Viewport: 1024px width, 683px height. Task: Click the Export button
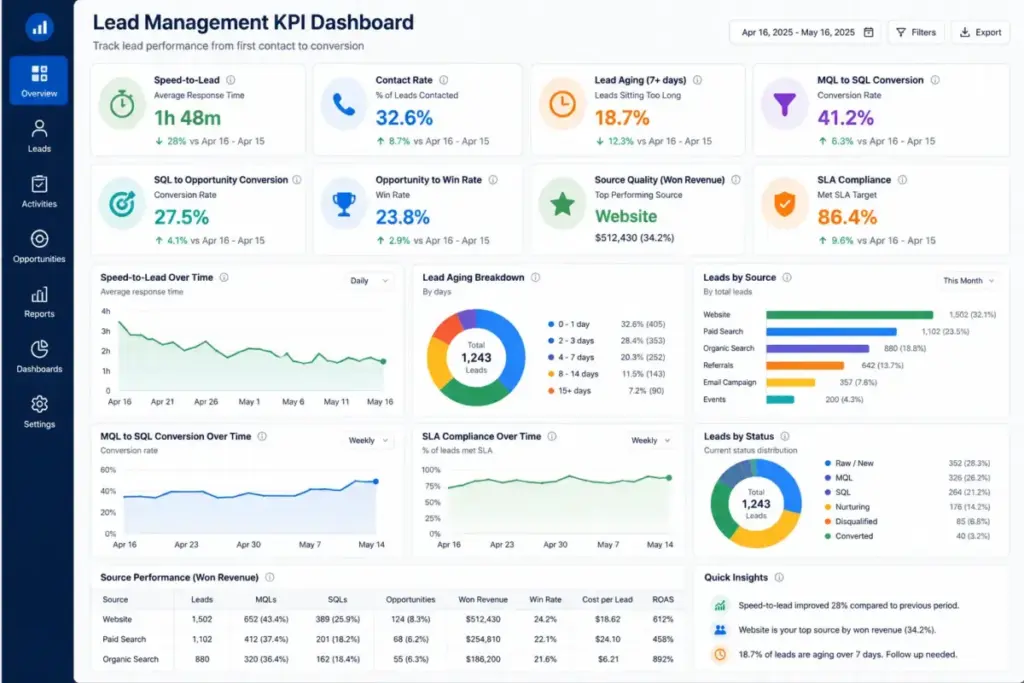tap(980, 32)
